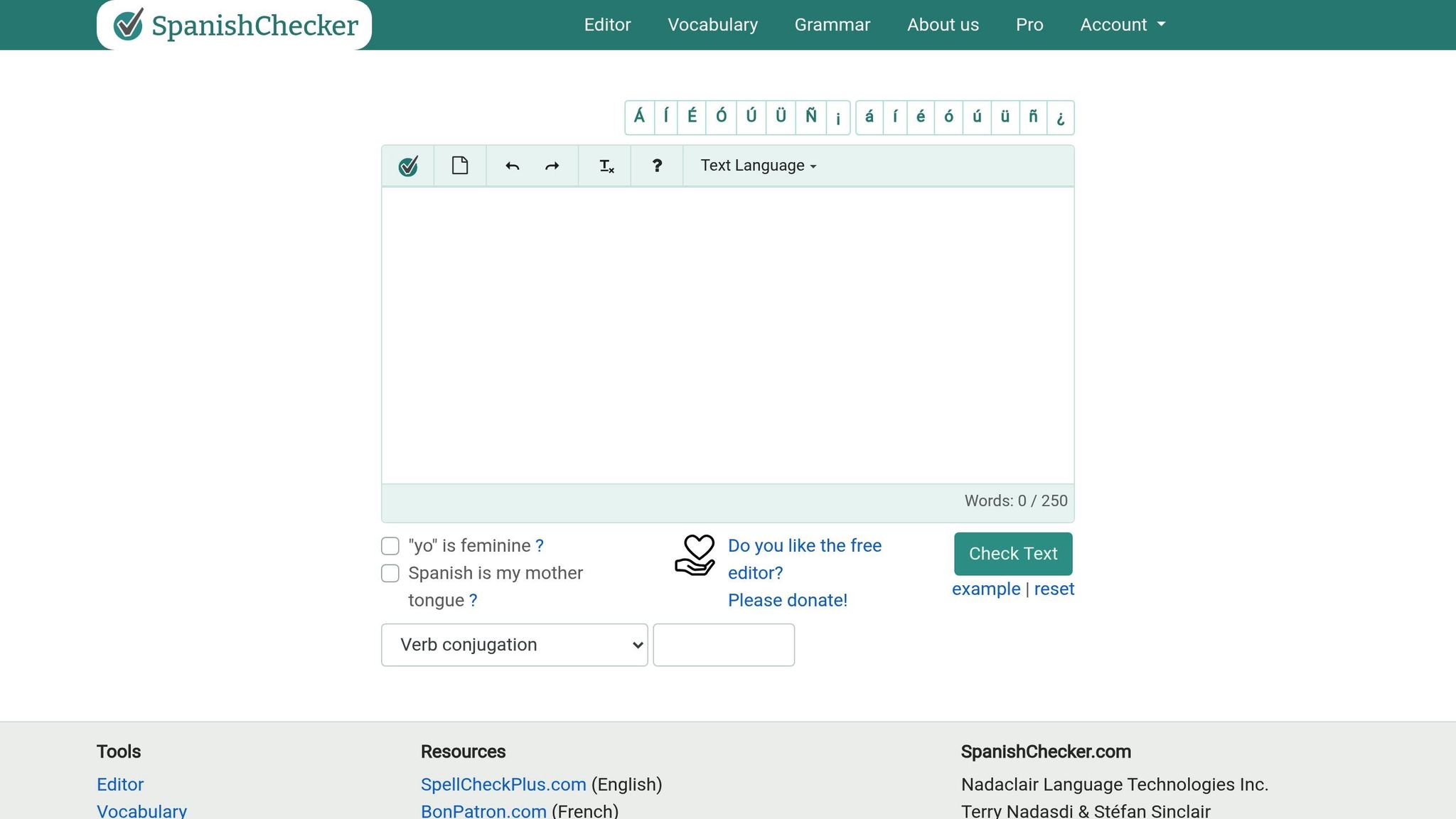Screen dimensions: 1456x819
Task: Open the Grammar nav item
Action: click(x=833, y=25)
